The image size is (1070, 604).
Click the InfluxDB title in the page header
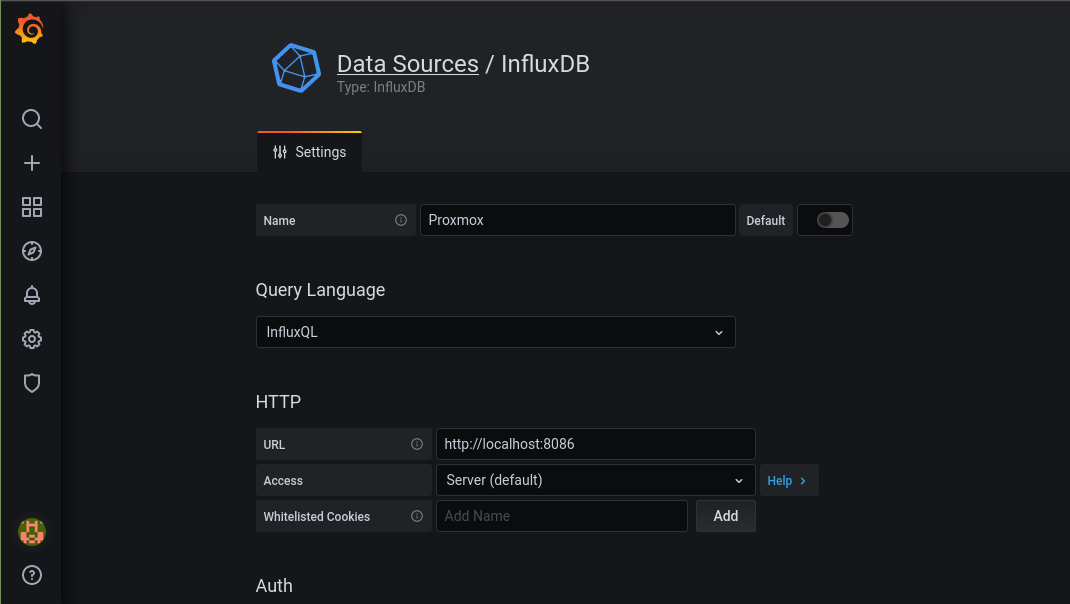[x=545, y=63]
